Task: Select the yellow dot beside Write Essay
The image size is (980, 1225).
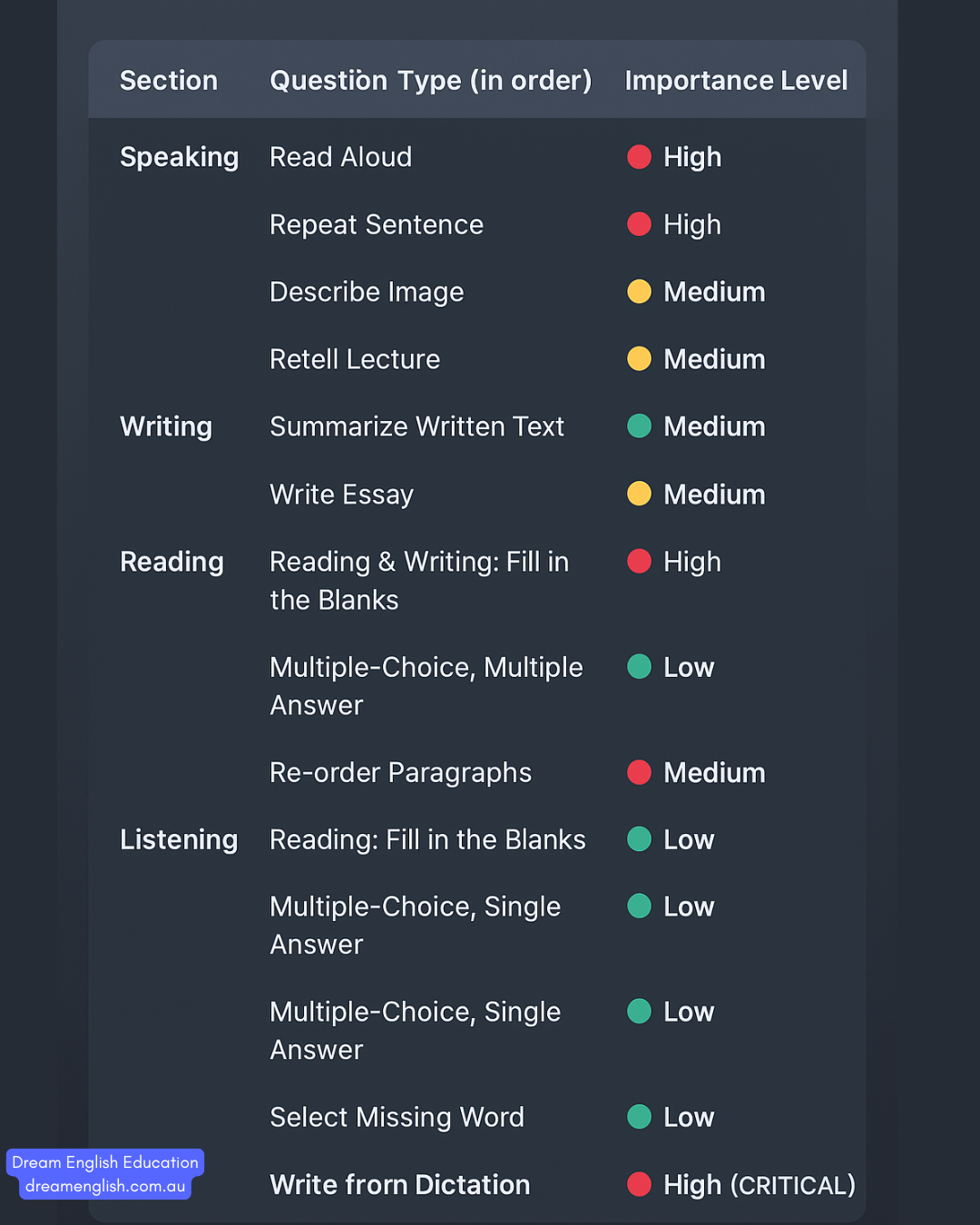Action: coord(639,494)
